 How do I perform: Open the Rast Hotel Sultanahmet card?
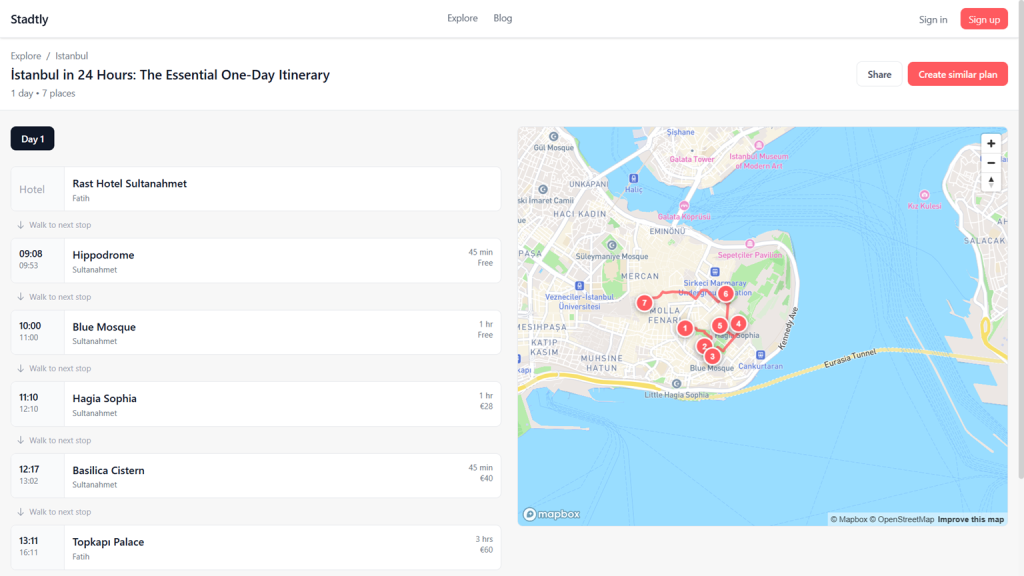tap(256, 189)
